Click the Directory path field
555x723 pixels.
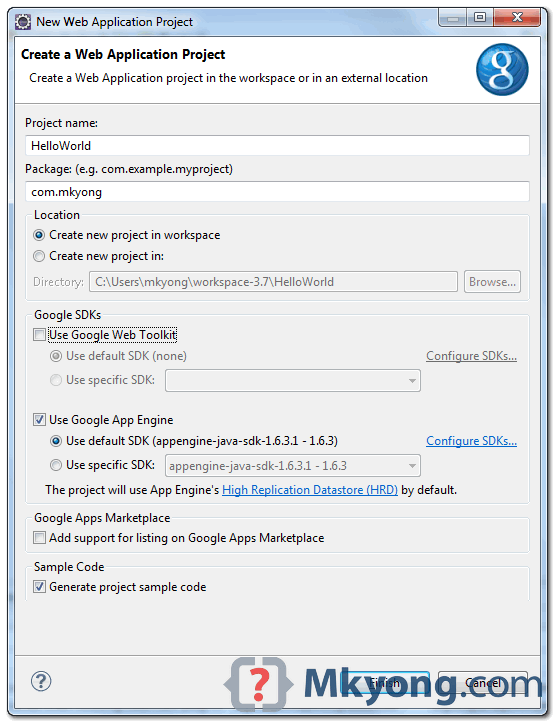point(273,282)
